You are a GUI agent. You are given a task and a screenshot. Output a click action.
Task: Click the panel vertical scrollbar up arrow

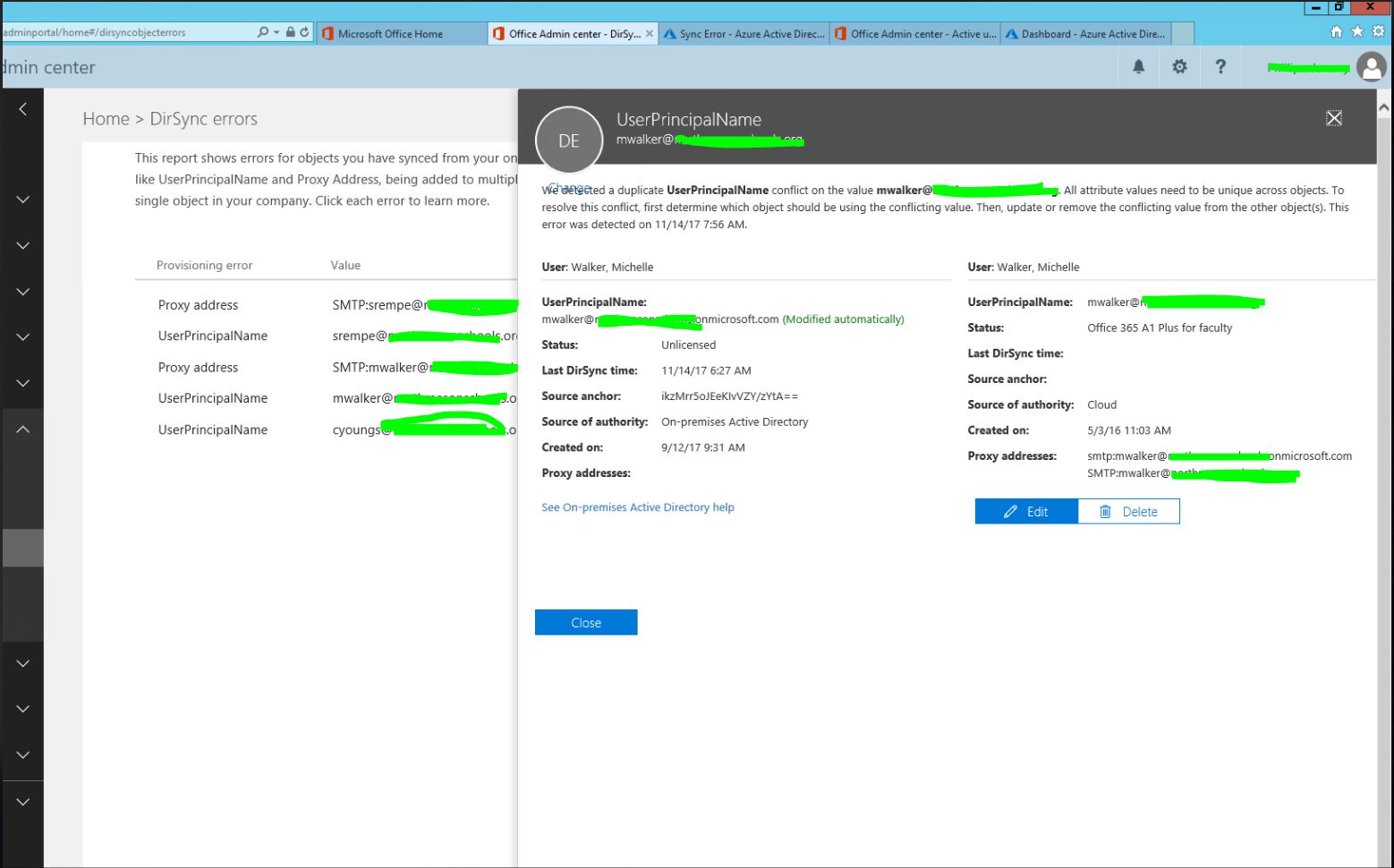[x=1384, y=106]
